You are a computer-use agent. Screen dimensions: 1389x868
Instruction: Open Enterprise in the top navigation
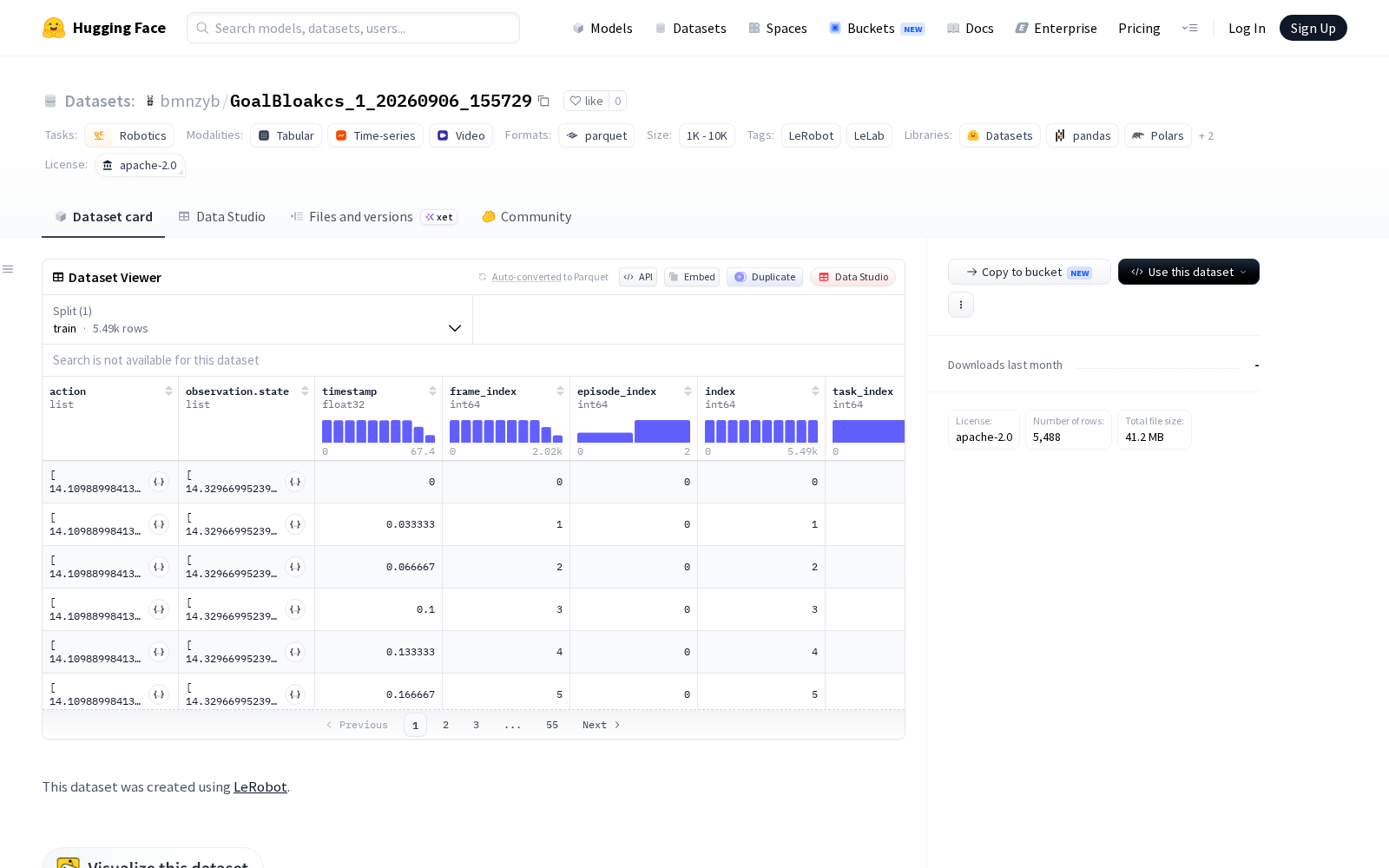1057,28
